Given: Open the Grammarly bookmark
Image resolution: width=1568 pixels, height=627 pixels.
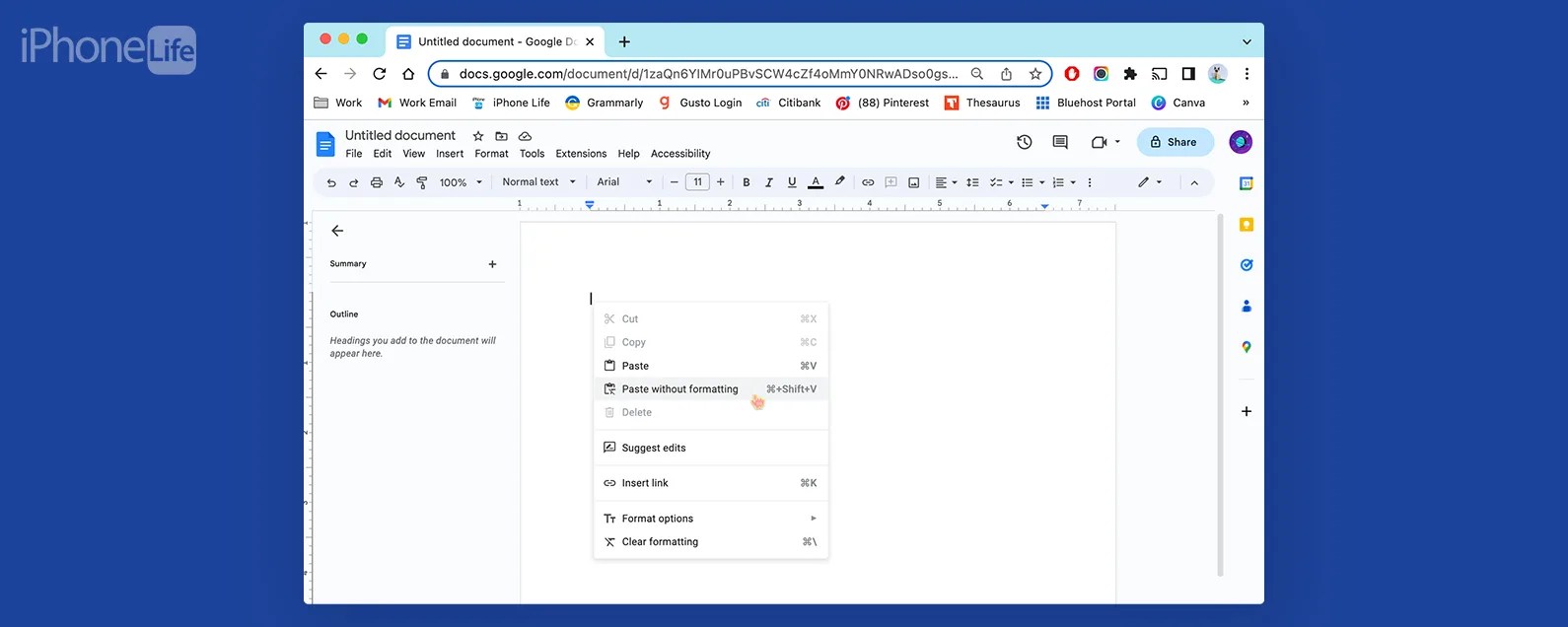Looking at the screenshot, I should [604, 103].
